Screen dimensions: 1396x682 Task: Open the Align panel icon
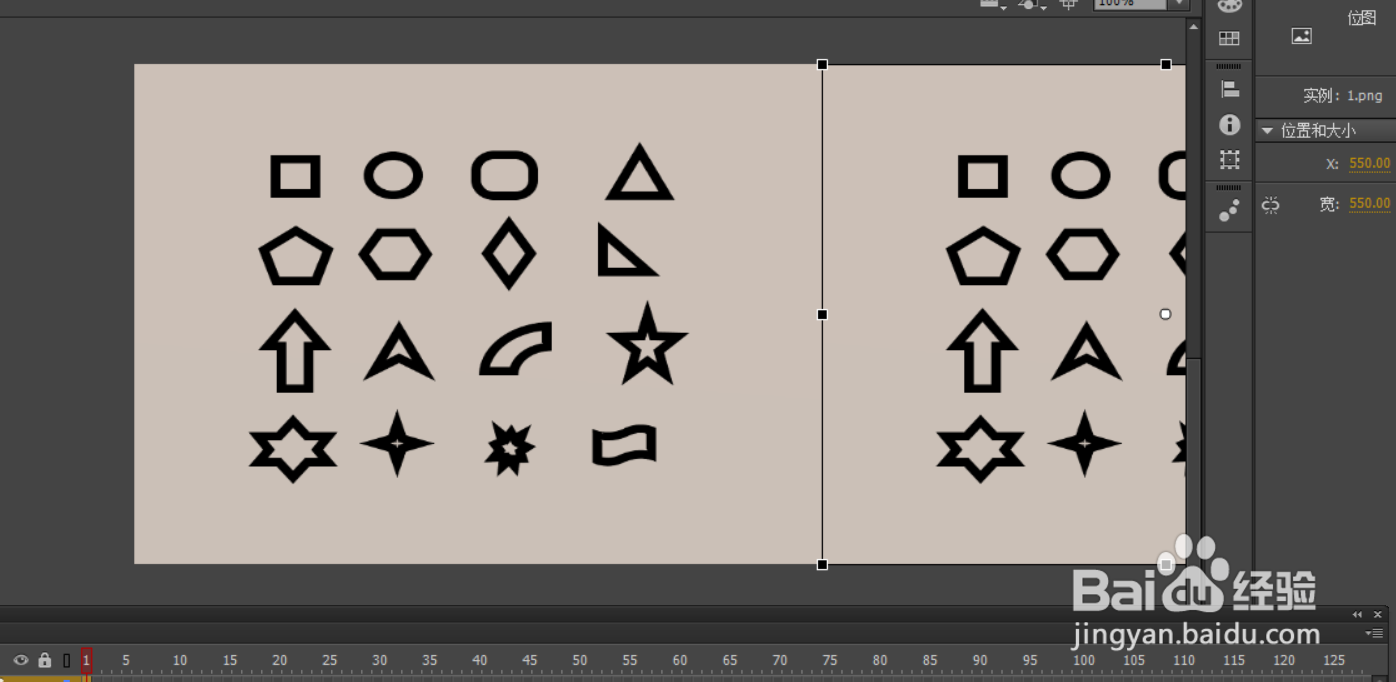(1229, 89)
